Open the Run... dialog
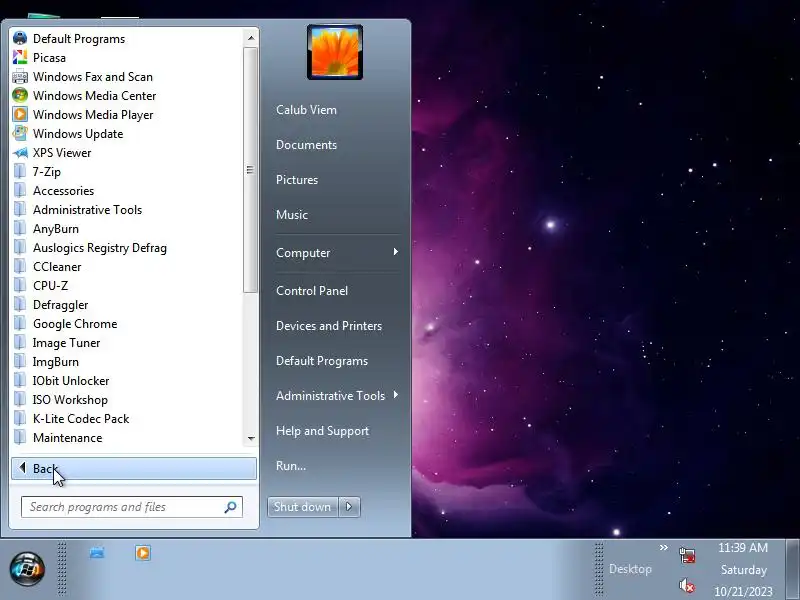This screenshot has height=600, width=800. [291, 466]
